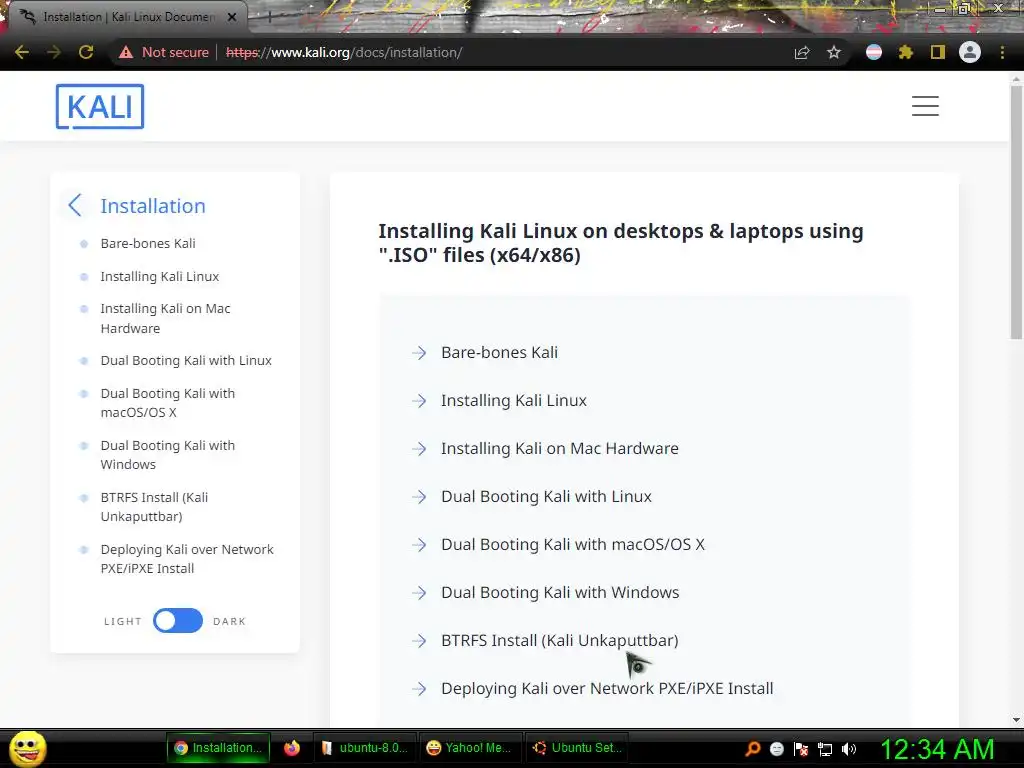Click the back chevron beside Installation
Image resolution: width=1024 pixels, height=768 pixels.
[74, 205]
